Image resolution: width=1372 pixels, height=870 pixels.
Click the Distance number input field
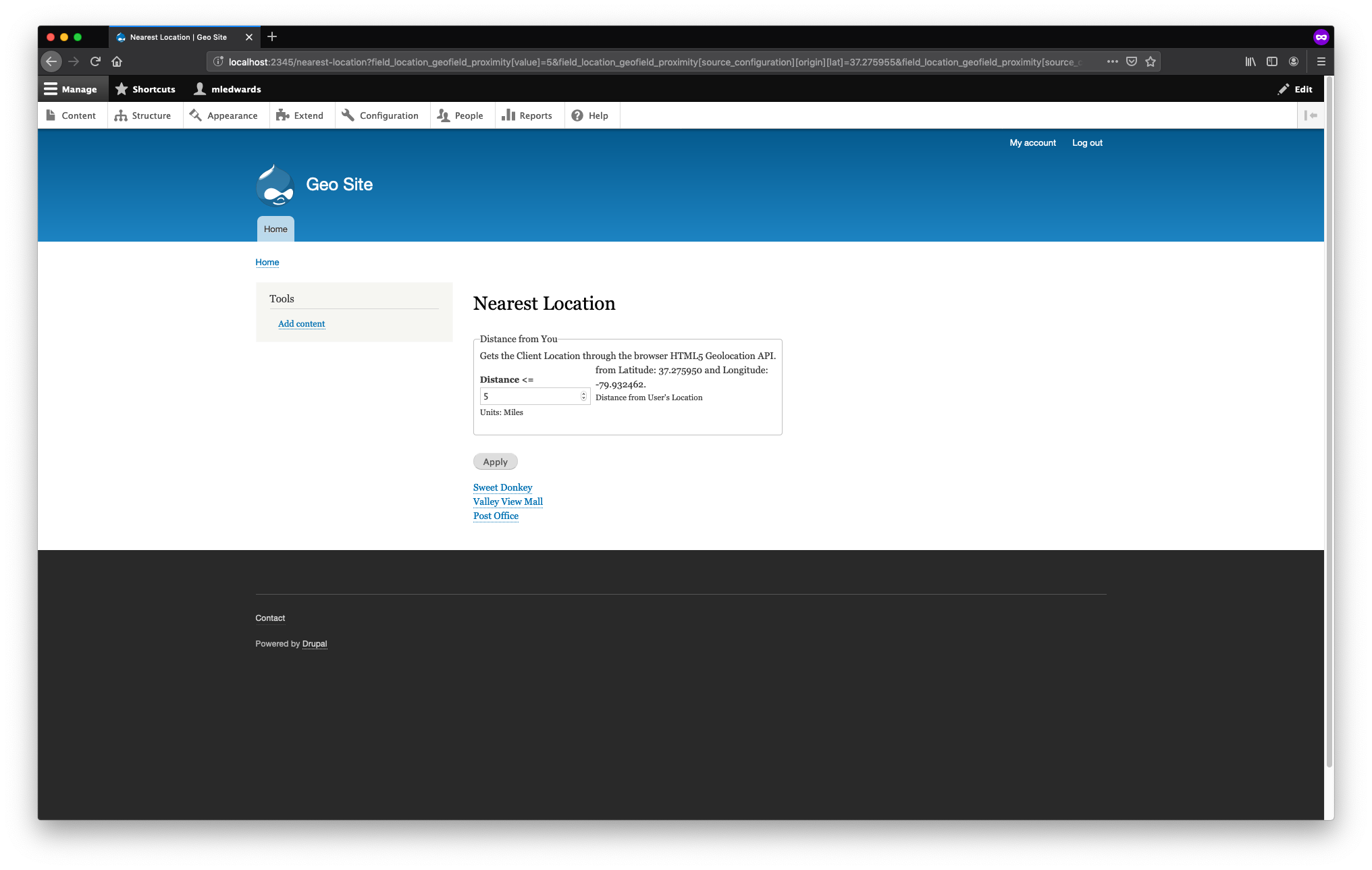point(530,396)
